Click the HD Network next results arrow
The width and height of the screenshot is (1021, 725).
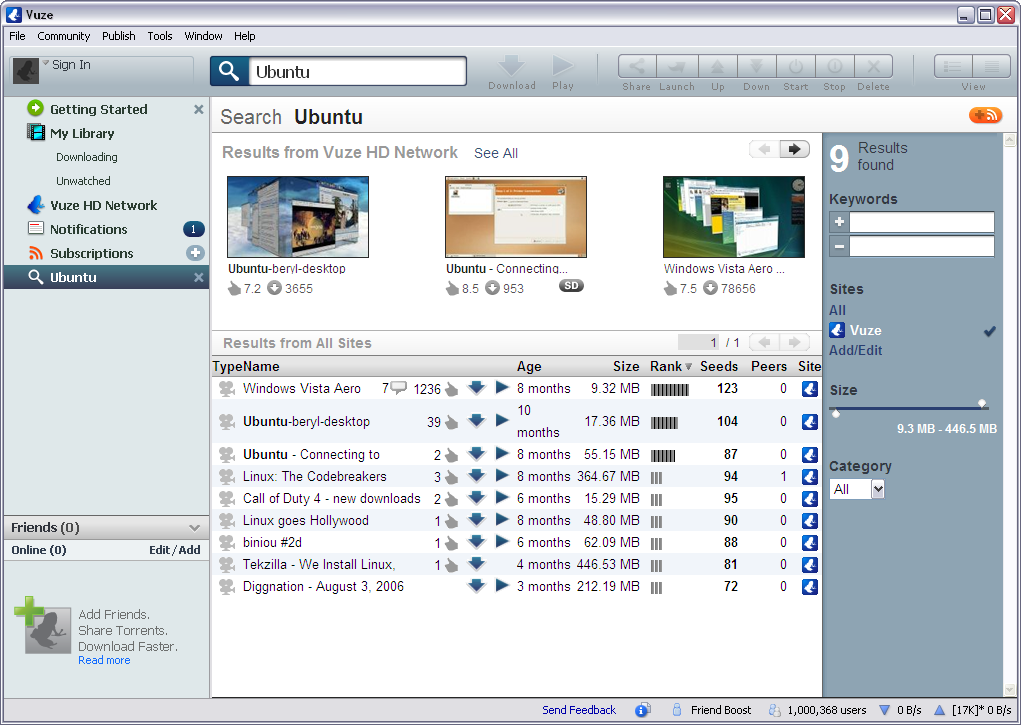point(794,149)
